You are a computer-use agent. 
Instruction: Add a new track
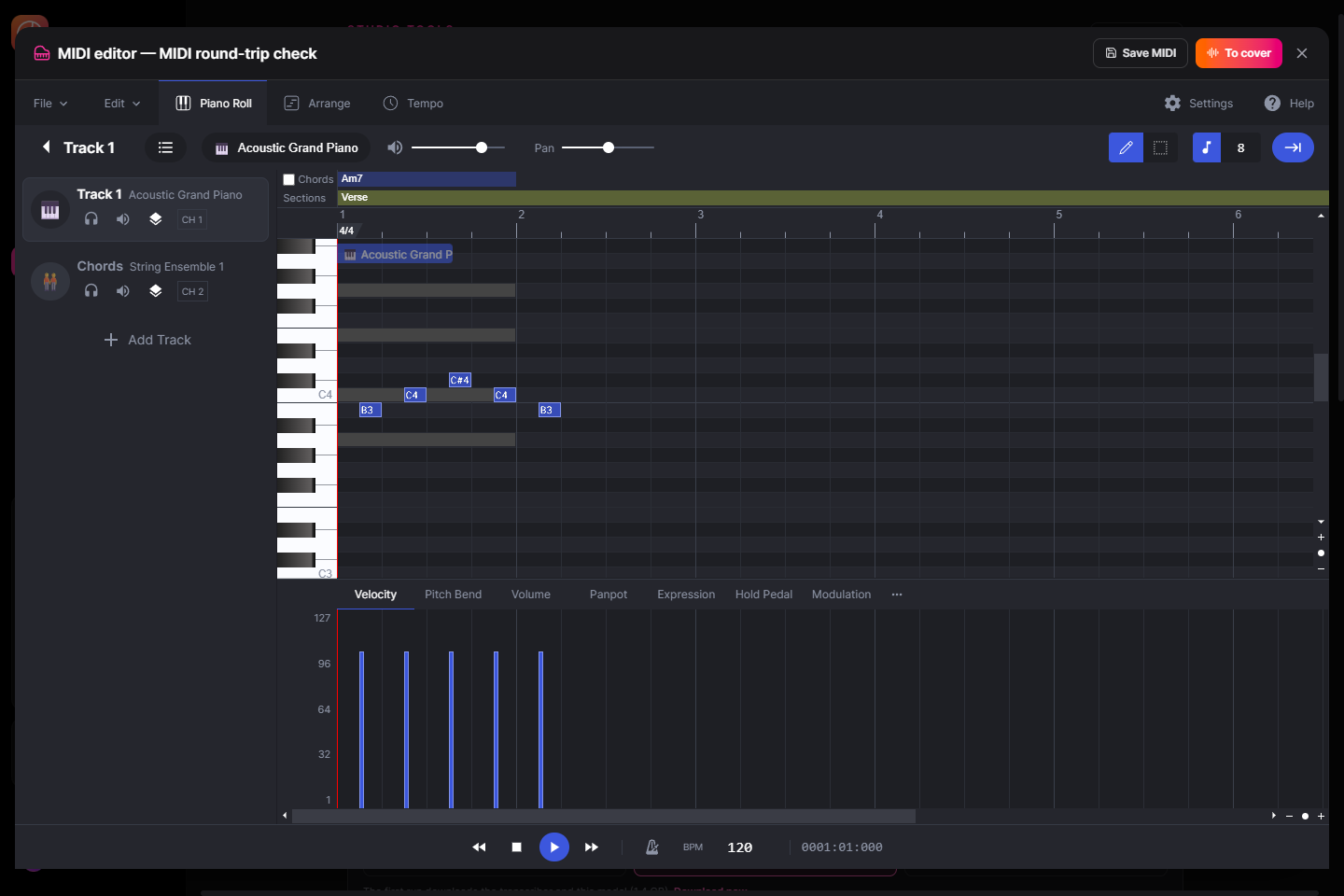[x=147, y=340]
